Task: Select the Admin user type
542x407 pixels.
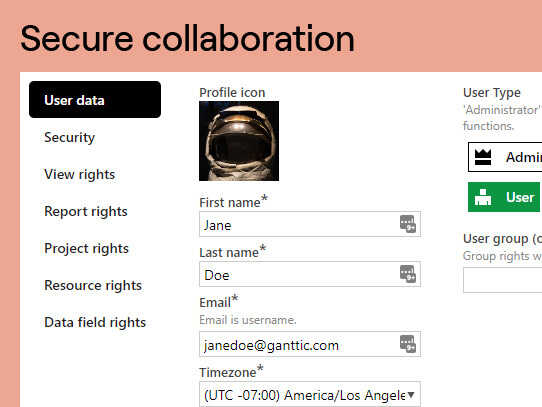Action: pos(505,157)
